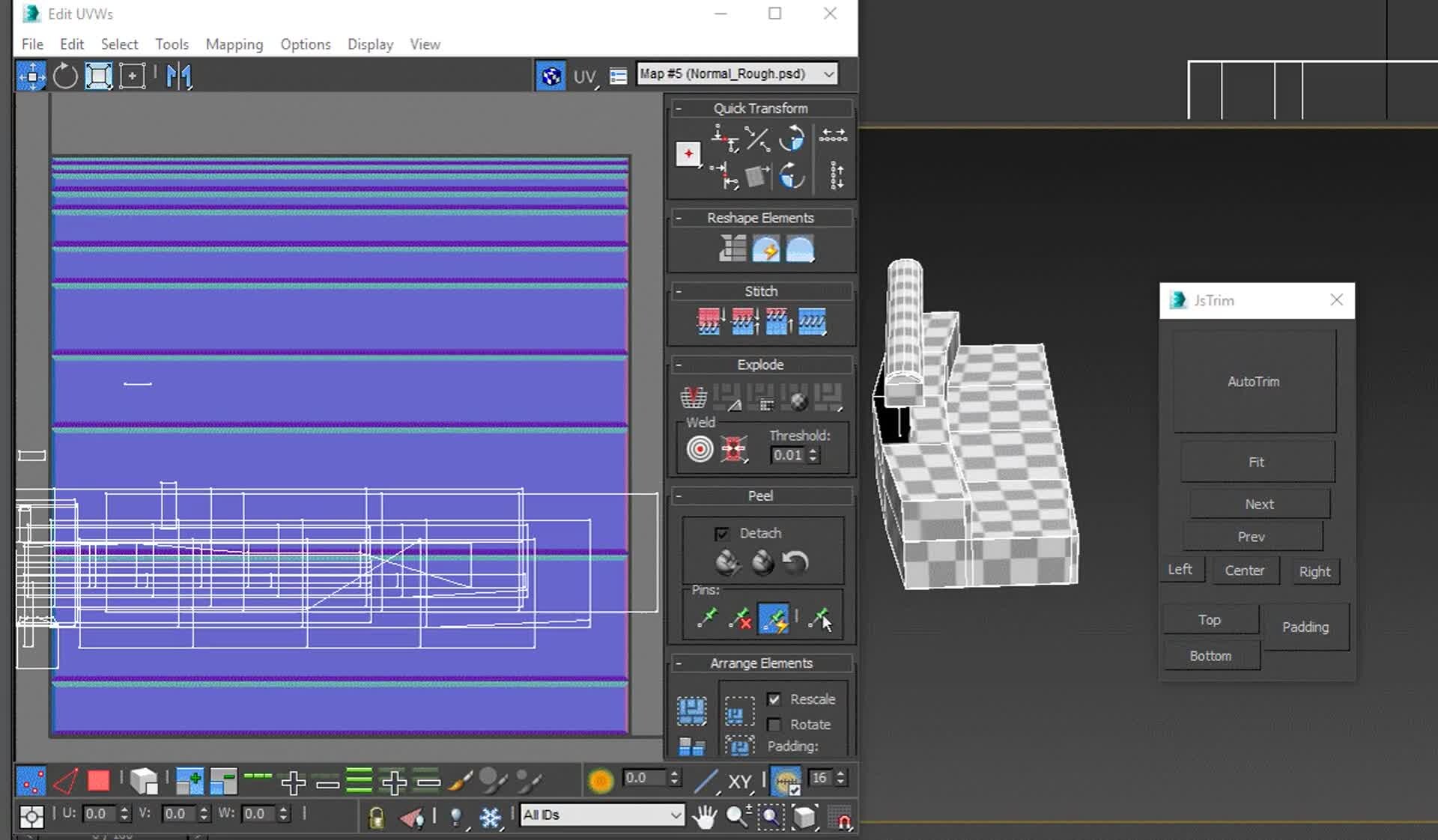Click the AutoTrim button in JsTrim

[1254, 381]
